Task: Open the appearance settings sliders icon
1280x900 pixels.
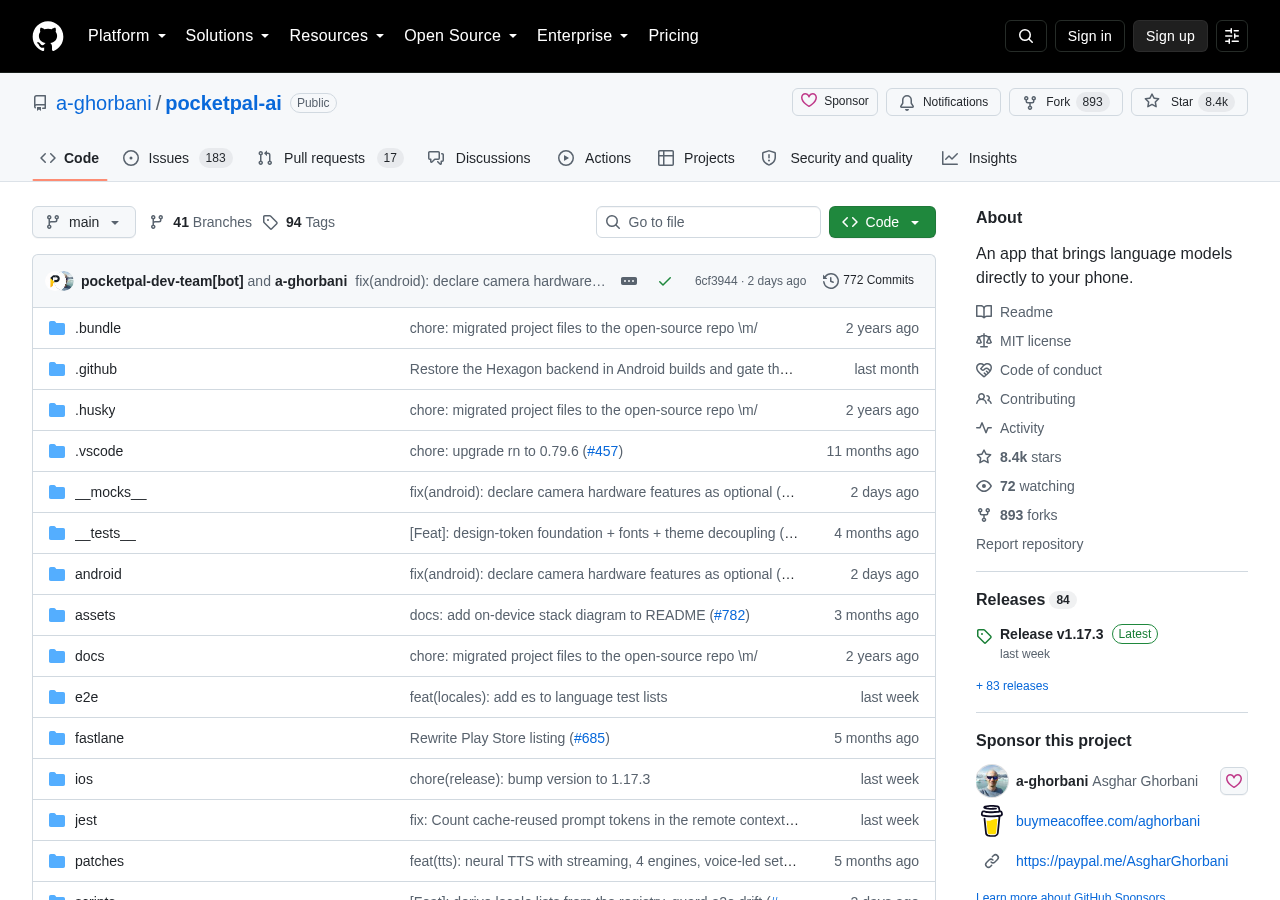Action: point(1232,36)
